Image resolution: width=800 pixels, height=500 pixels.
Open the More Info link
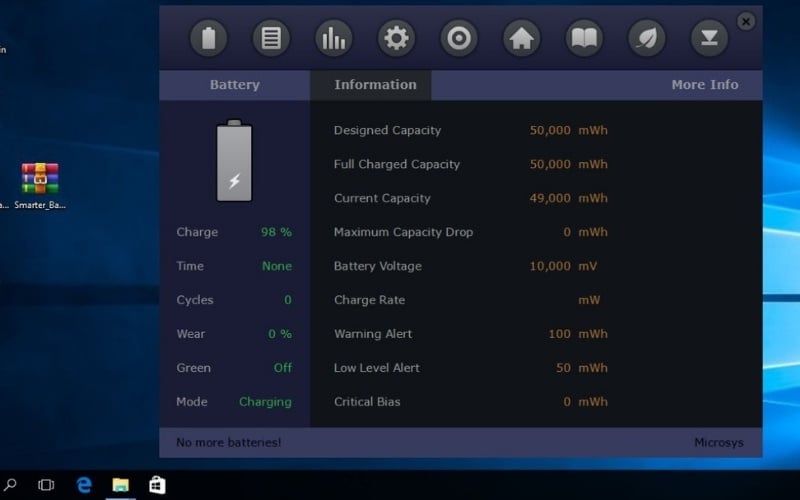point(705,85)
